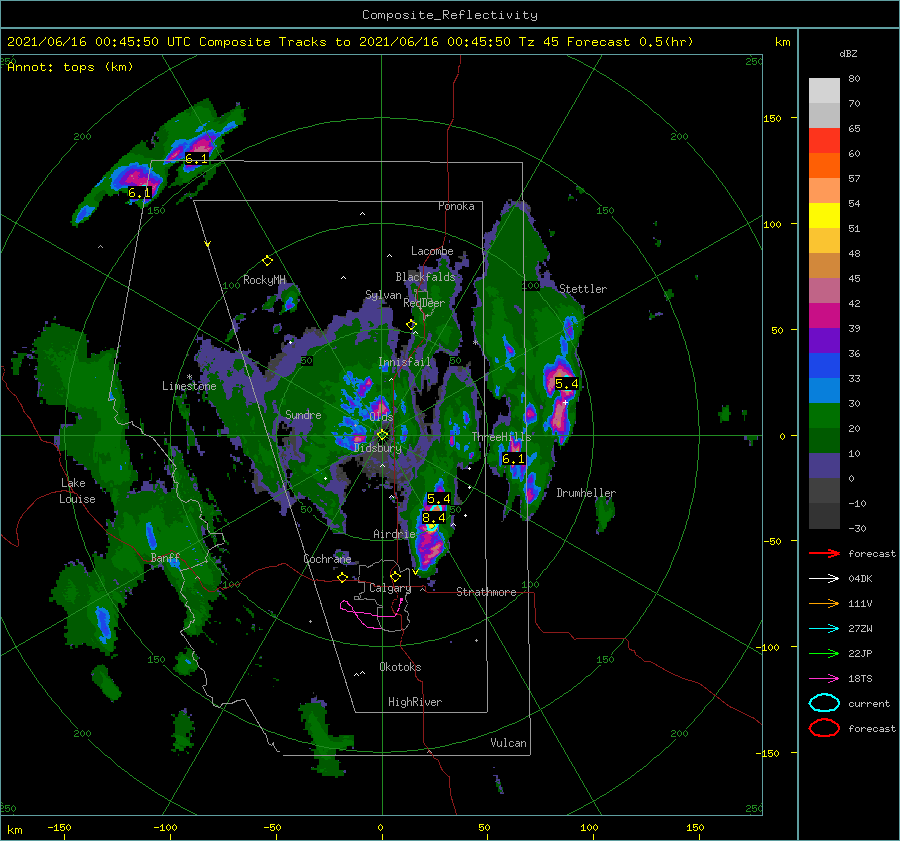Click the yellow diamond marker below Cochrane
Viewport: 900px width, 841px height.
pyautogui.click(x=342, y=577)
